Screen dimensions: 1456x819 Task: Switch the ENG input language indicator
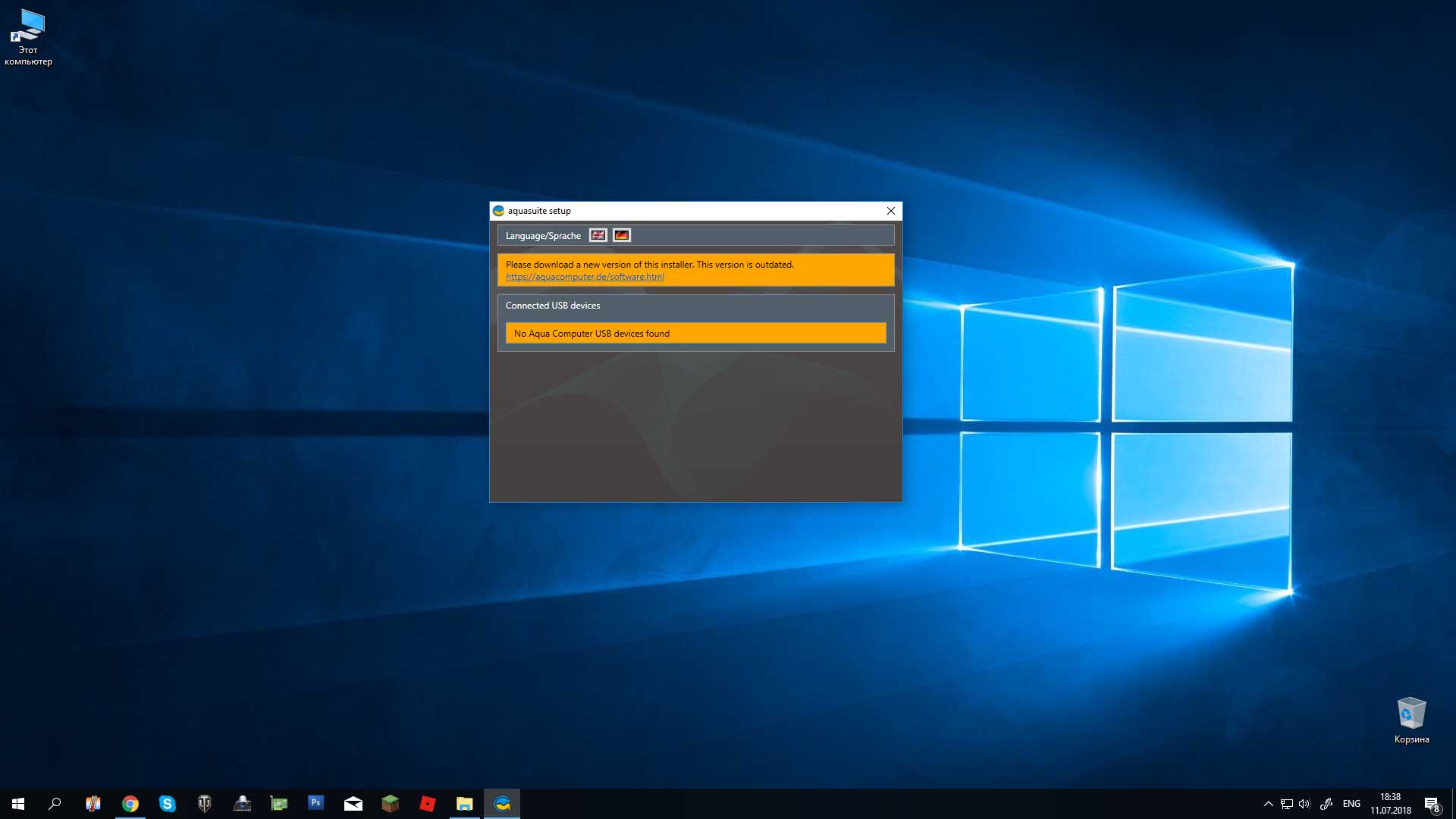pos(1351,804)
